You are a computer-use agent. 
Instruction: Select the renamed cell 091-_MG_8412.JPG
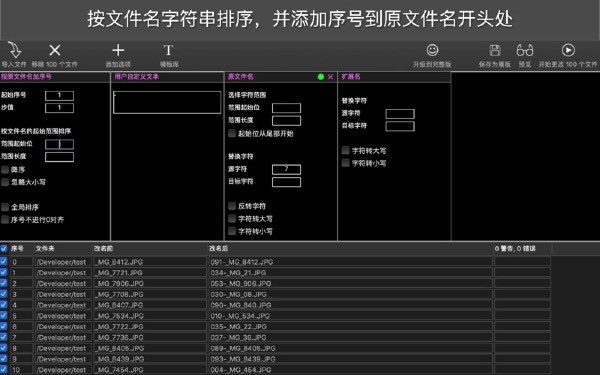(350, 262)
